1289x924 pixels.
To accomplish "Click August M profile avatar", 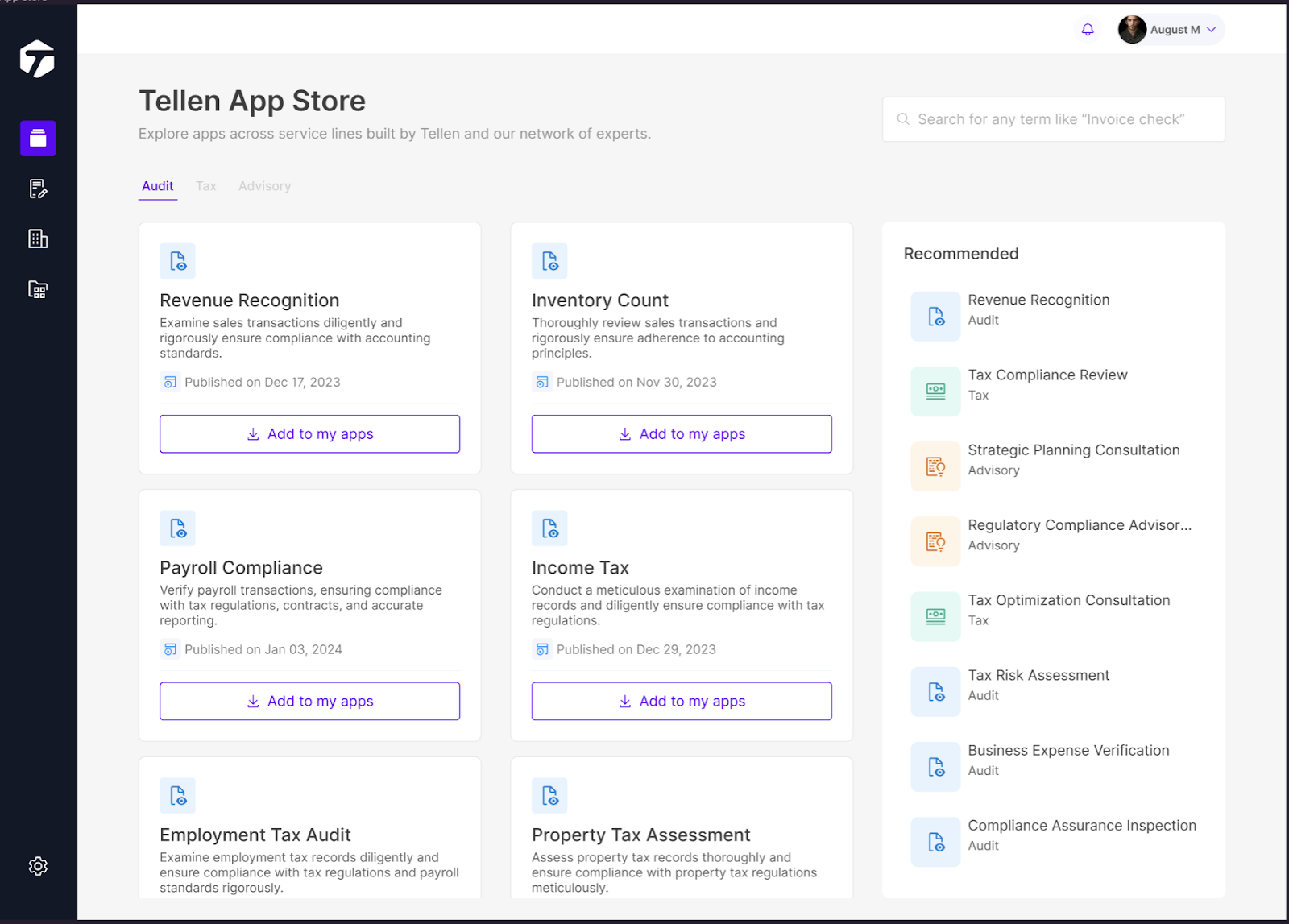I will [1132, 30].
